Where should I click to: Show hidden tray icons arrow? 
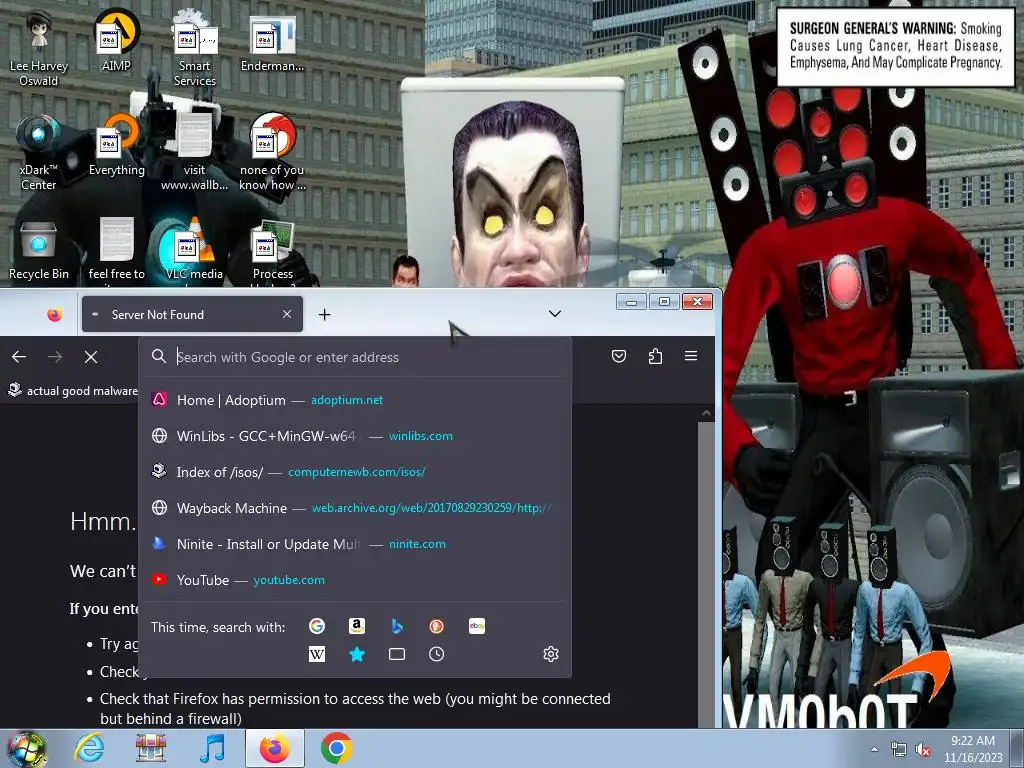coord(874,750)
